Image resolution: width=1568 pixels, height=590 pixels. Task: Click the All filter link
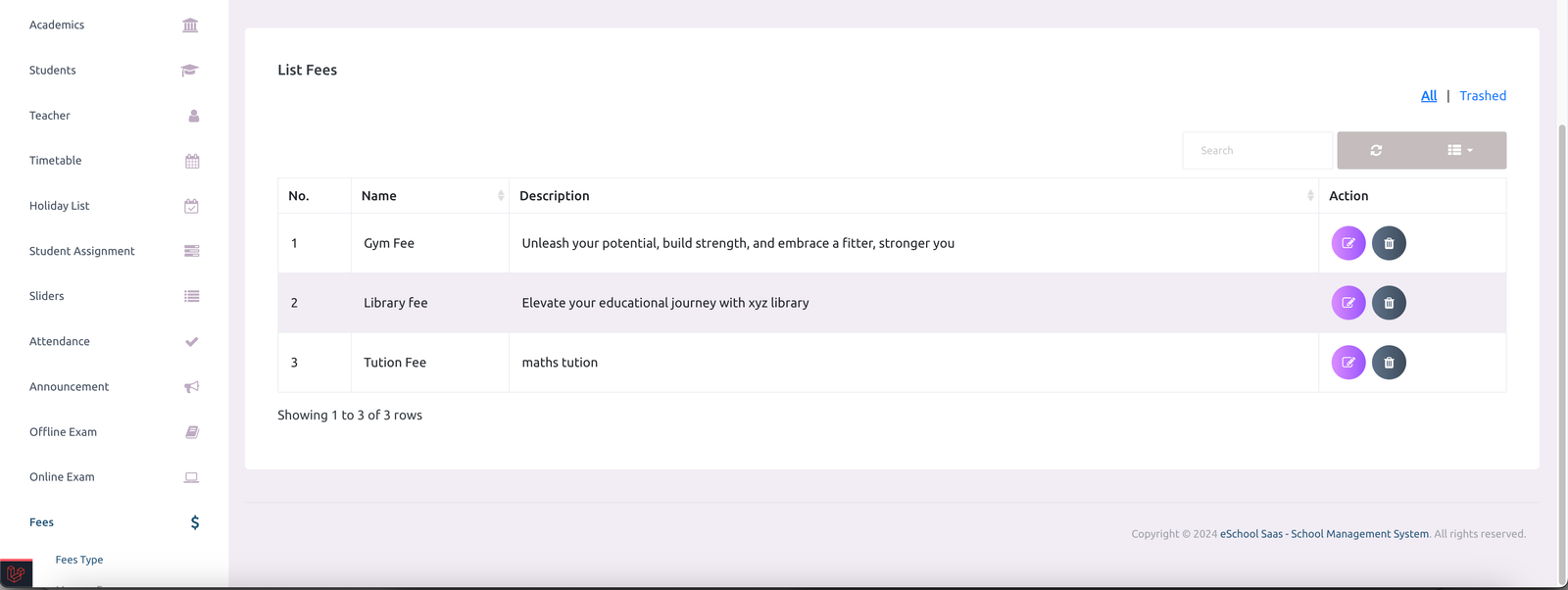(1429, 96)
